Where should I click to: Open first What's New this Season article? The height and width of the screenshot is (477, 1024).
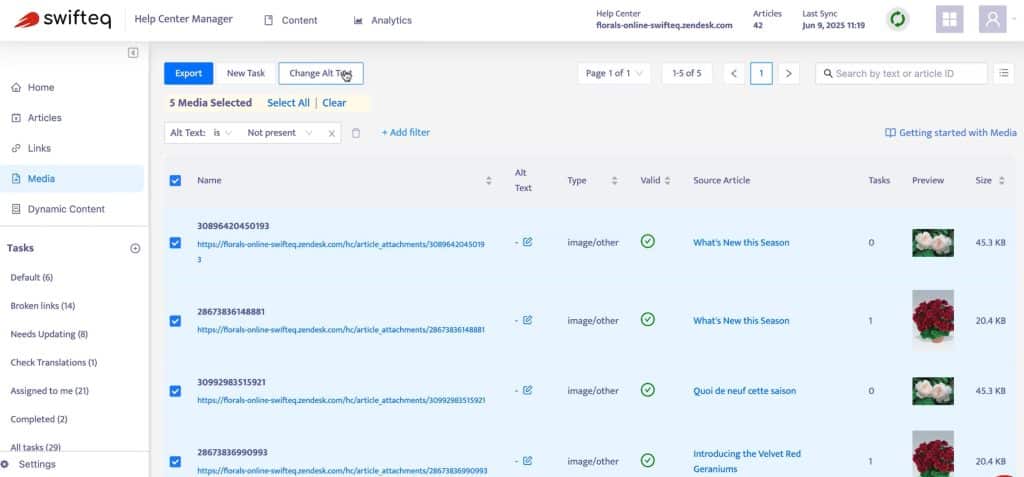click(x=741, y=242)
